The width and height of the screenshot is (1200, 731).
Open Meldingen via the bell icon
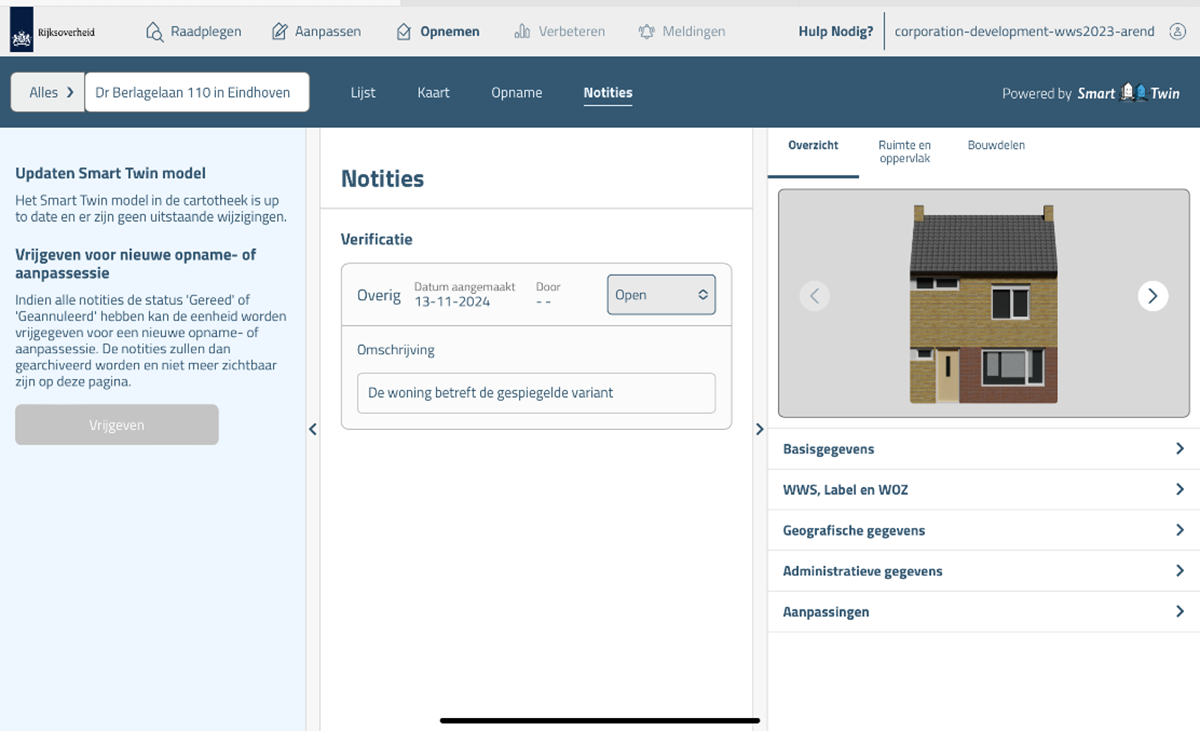click(649, 31)
